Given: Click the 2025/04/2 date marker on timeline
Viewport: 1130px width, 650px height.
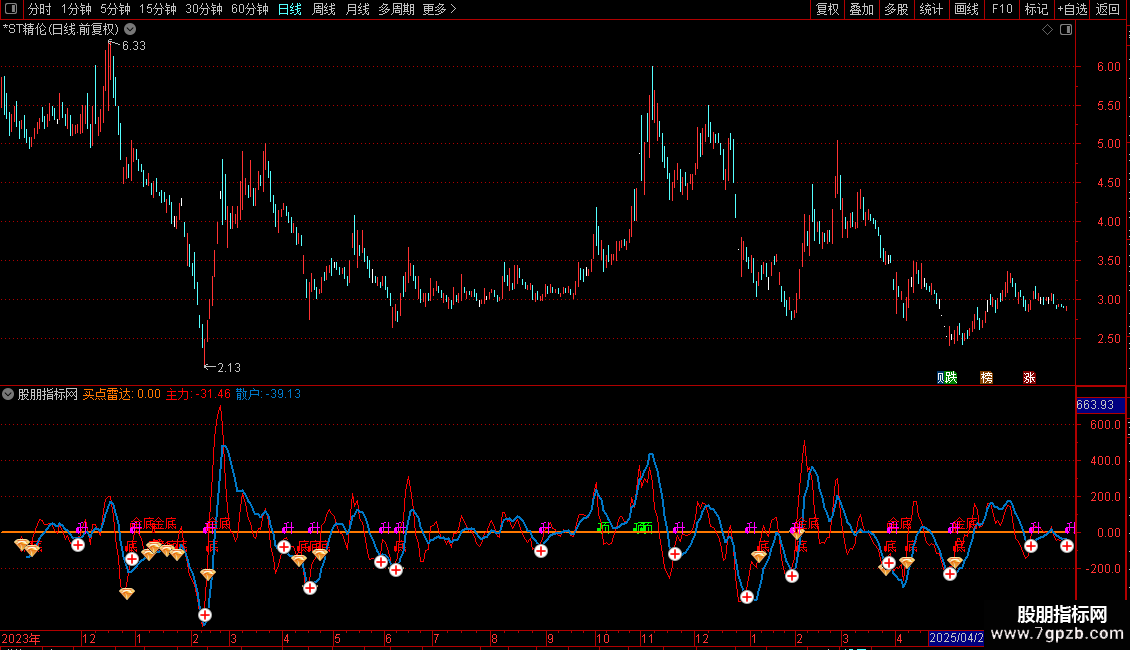Looking at the screenshot, I should pos(957,637).
